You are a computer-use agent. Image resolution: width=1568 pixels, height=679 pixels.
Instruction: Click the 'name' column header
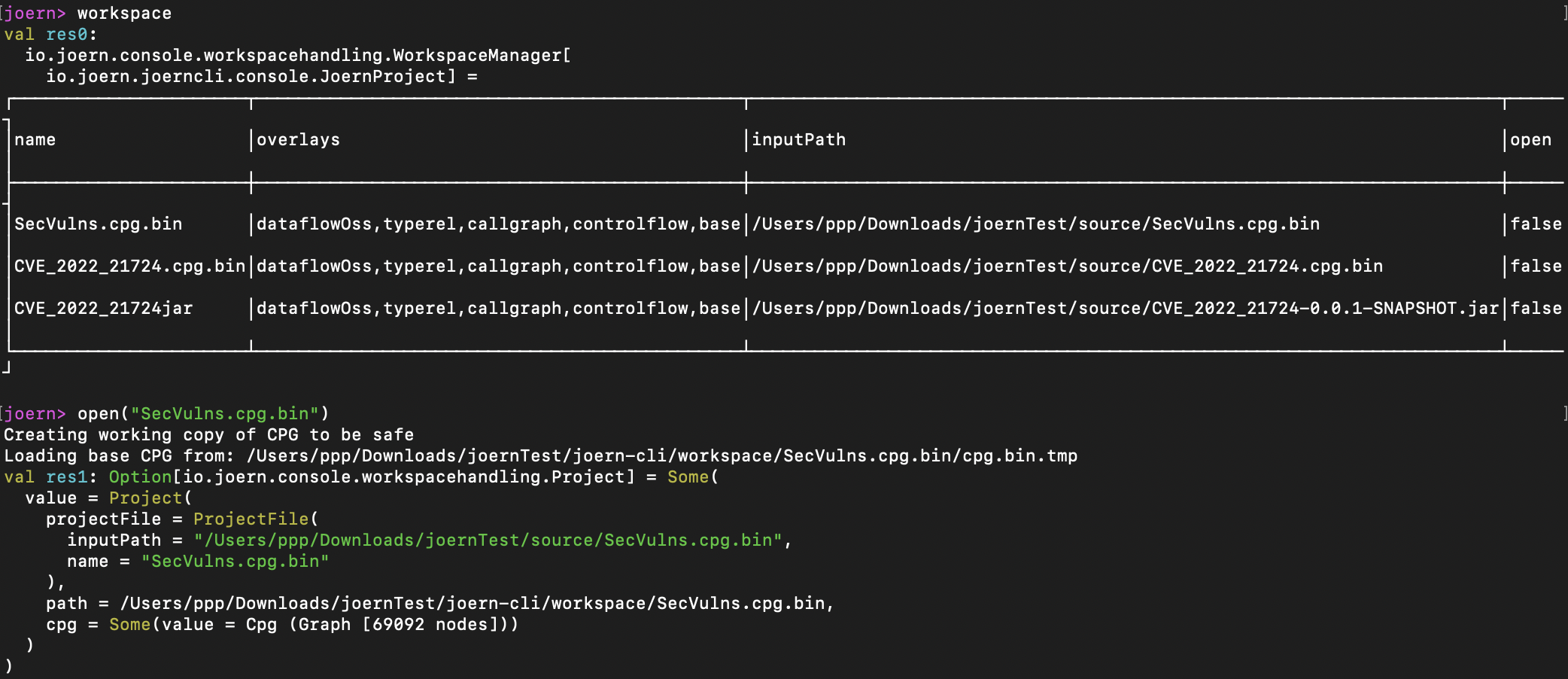point(35,140)
